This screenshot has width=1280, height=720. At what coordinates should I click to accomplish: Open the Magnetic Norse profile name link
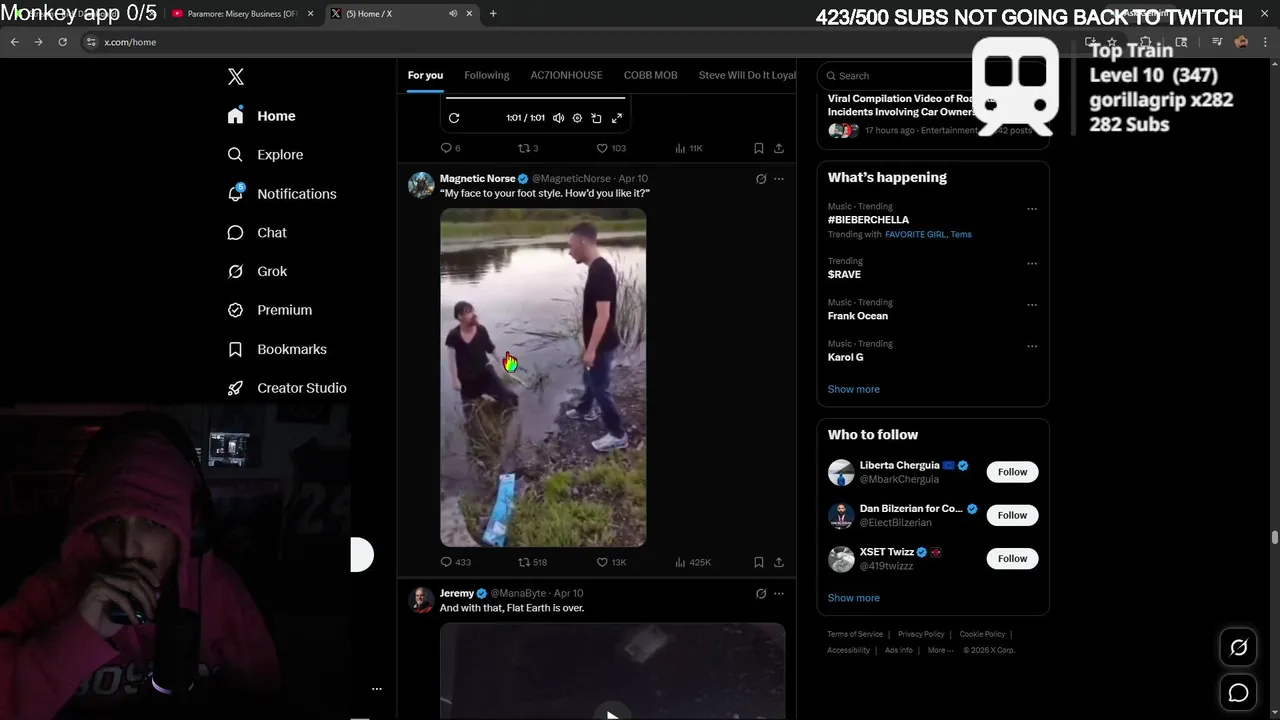tap(477, 179)
